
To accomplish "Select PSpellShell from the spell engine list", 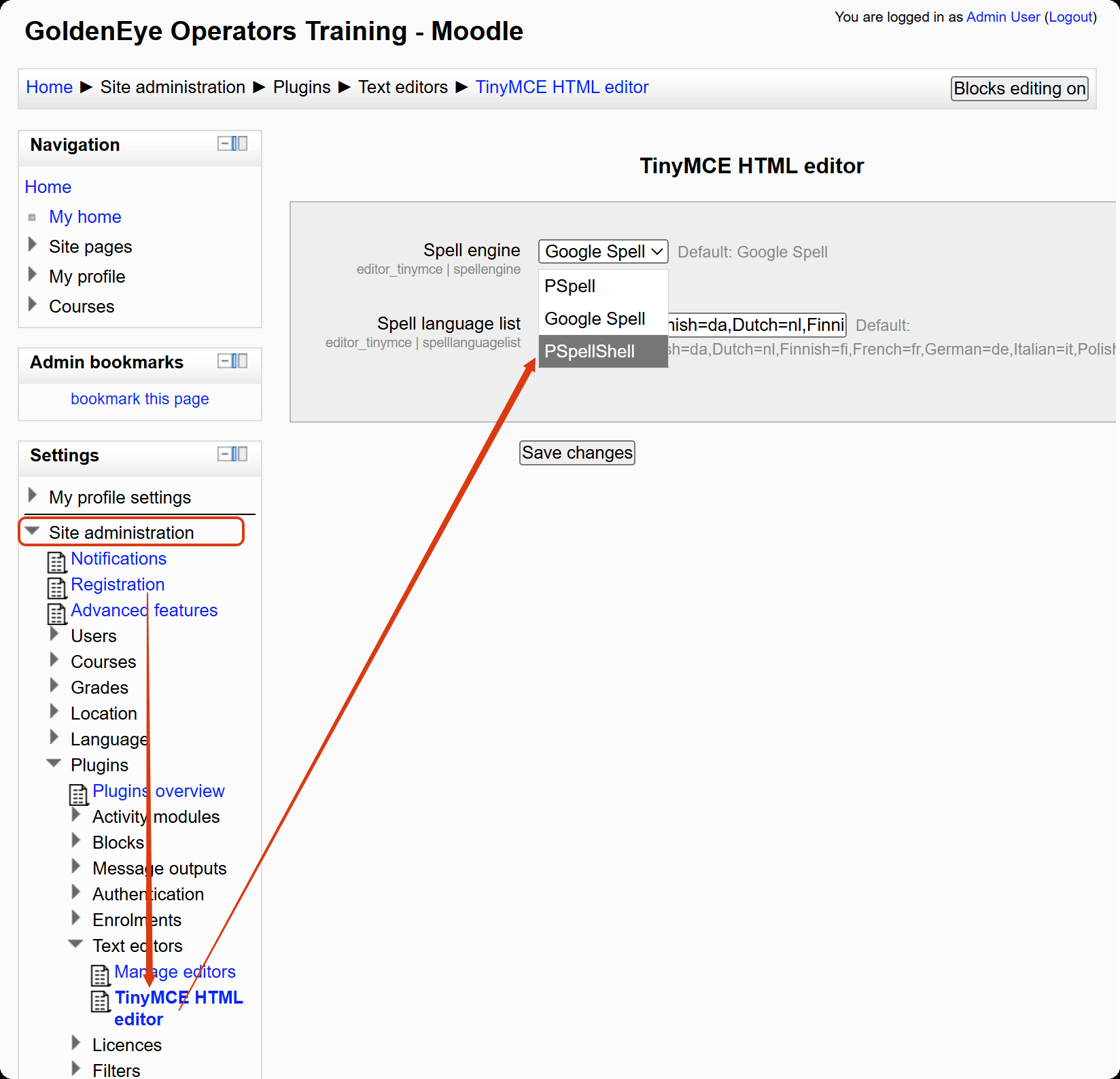I will (x=589, y=351).
